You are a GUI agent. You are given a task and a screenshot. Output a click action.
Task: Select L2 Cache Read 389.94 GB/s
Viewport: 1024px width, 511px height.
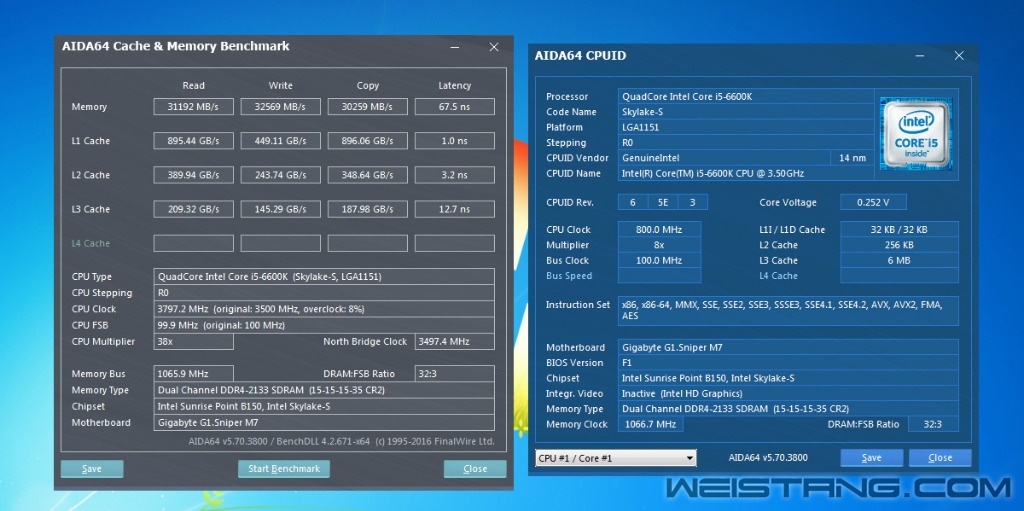click(x=193, y=175)
